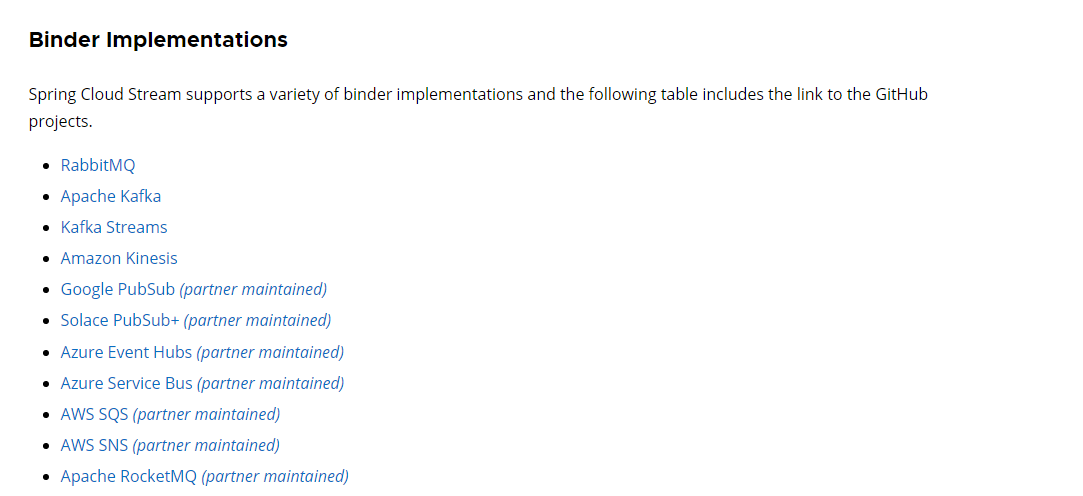Open the RabbitMQ binder link
The width and height of the screenshot is (1083, 496).
click(97, 166)
